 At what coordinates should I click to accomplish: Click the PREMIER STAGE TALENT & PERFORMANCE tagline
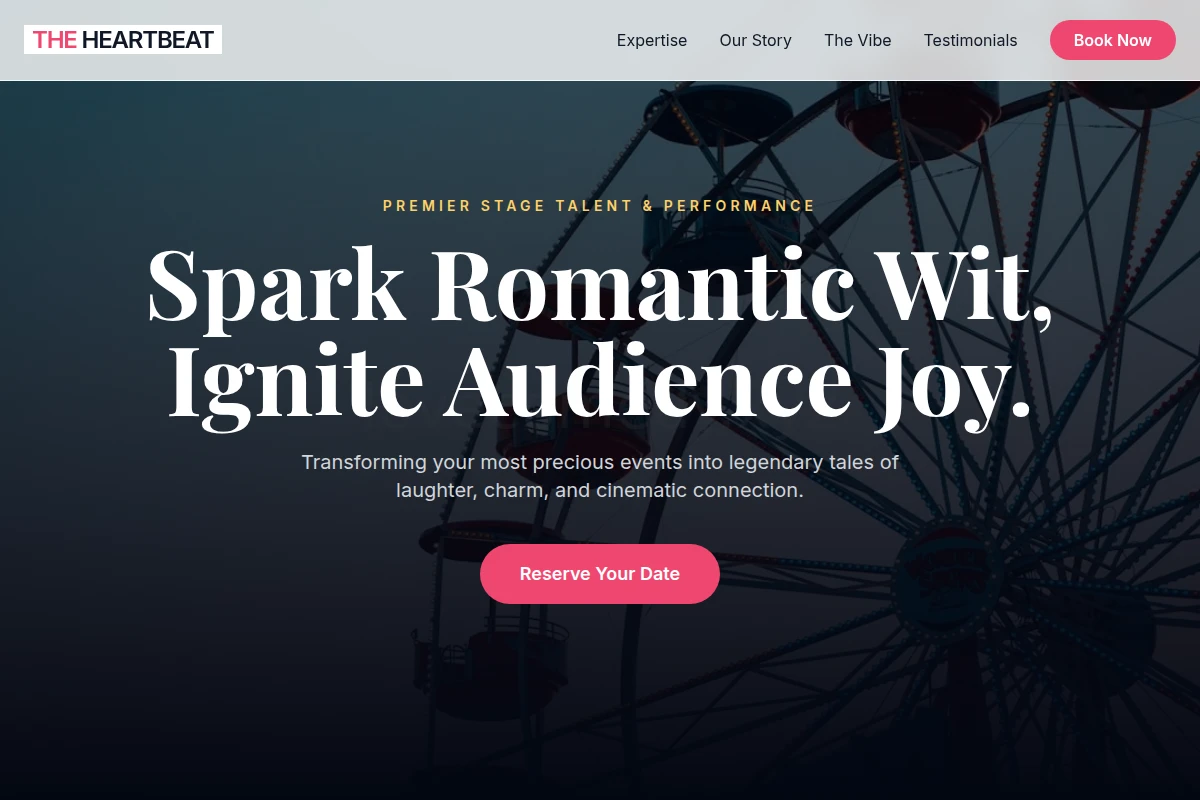tap(600, 206)
